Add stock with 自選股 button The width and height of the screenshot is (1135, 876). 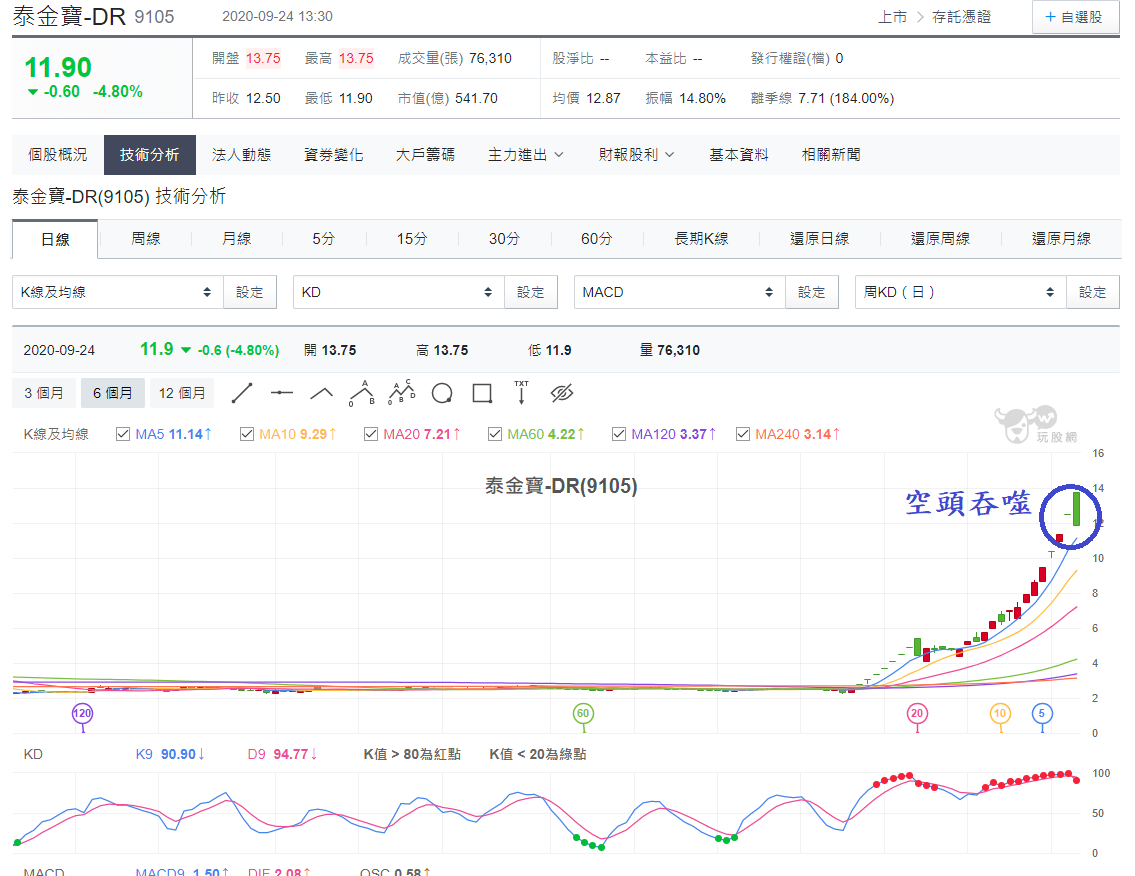(x=1074, y=17)
